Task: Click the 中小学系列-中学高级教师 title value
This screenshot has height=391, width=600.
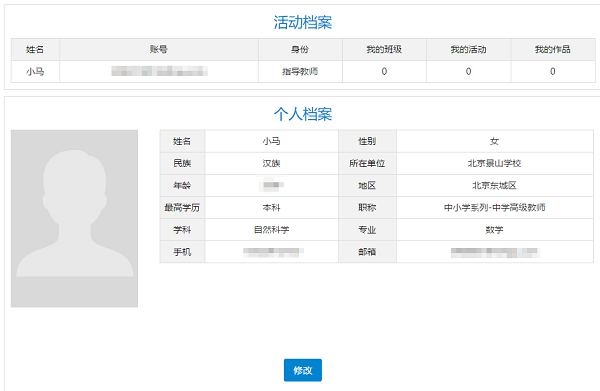Action: [494, 208]
